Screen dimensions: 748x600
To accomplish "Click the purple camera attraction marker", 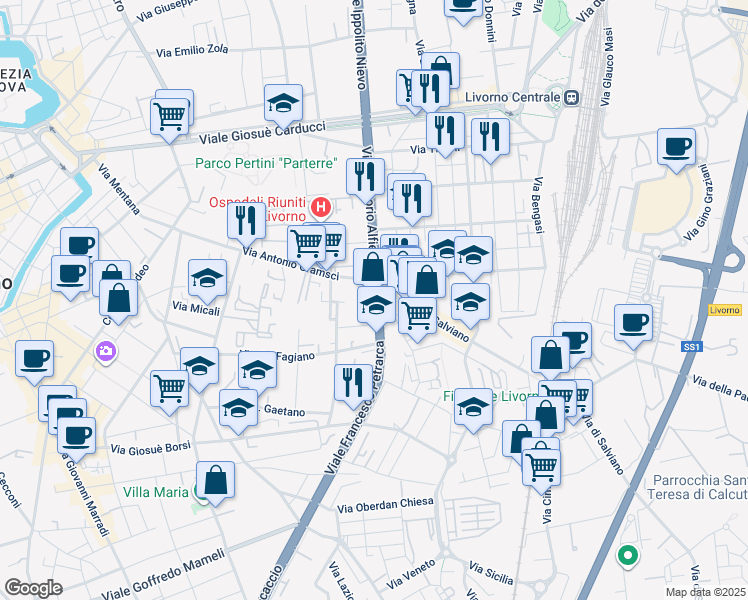I will tap(106, 352).
